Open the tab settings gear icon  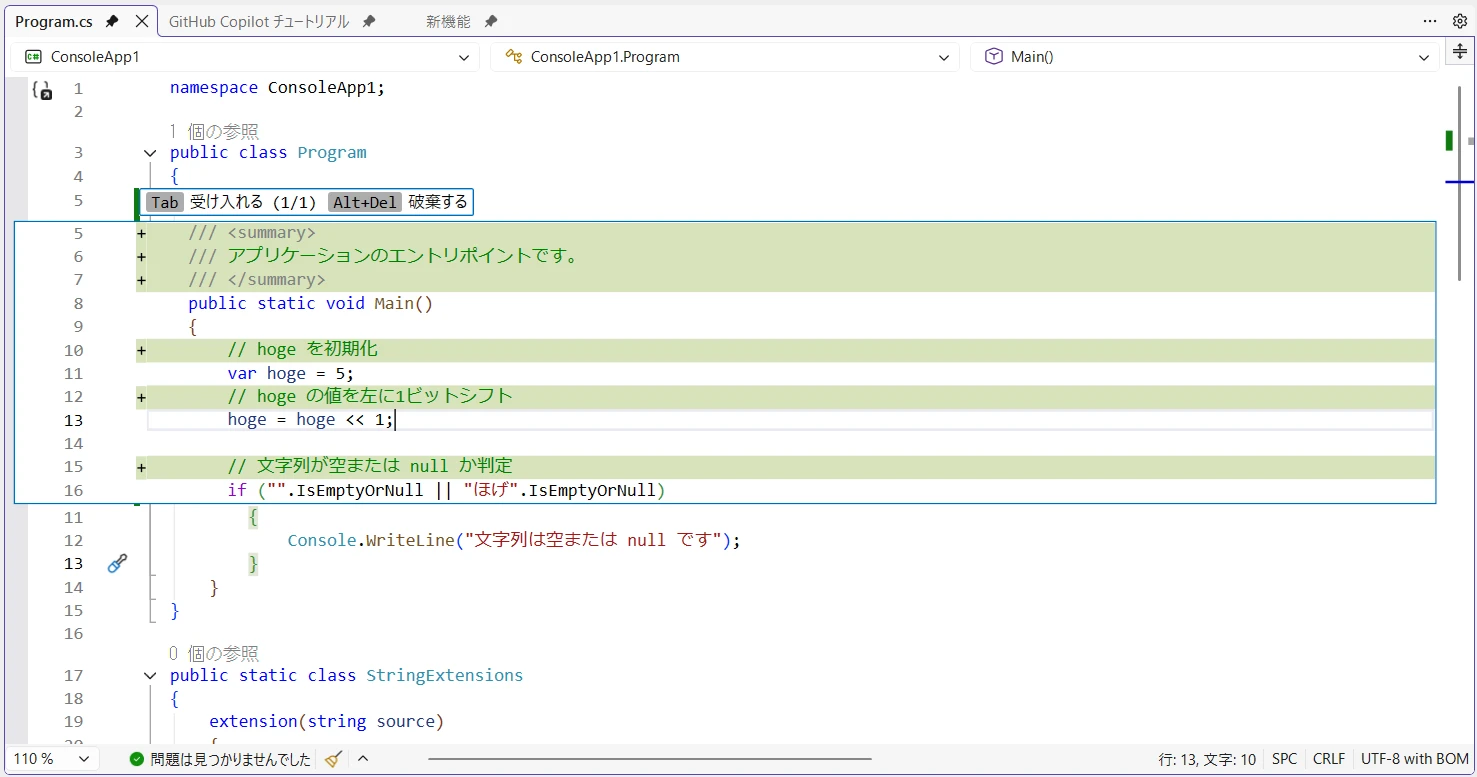pos(1459,21)
